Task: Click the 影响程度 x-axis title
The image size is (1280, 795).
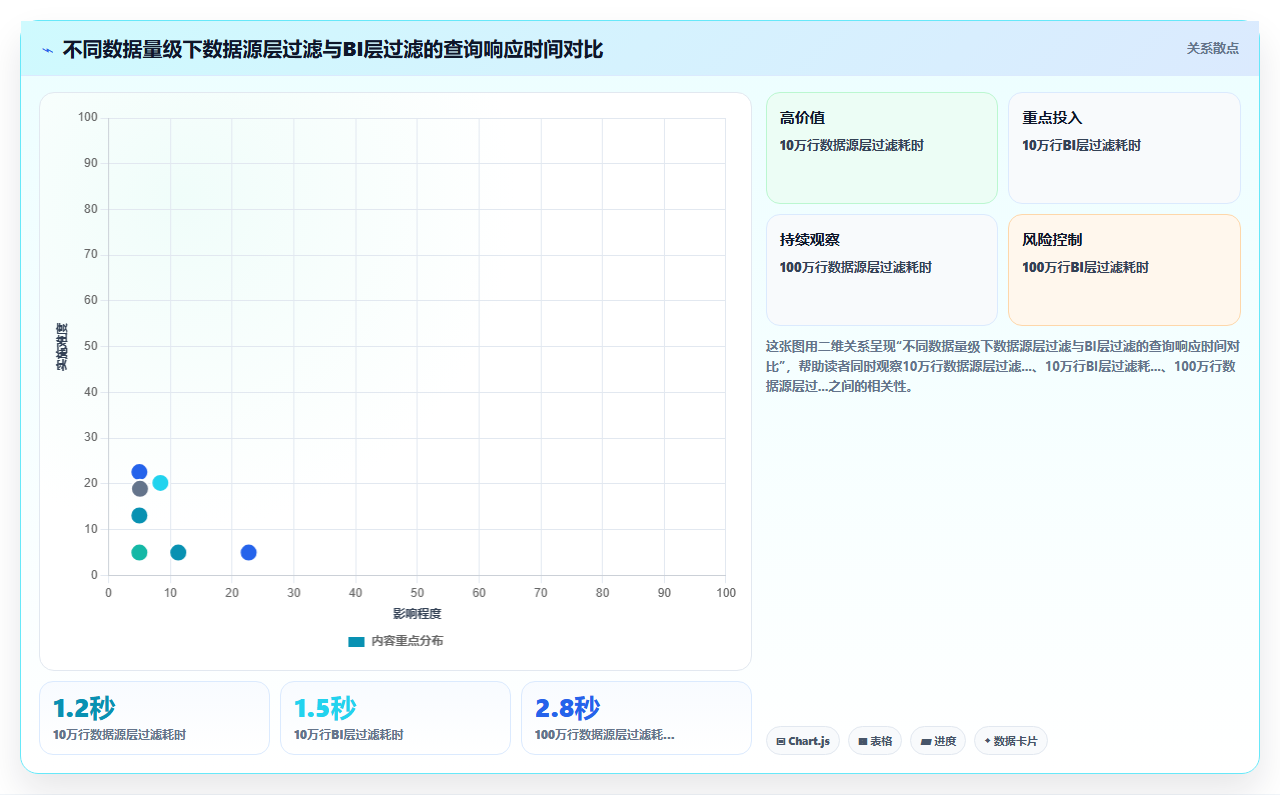Action: (417, 613)
